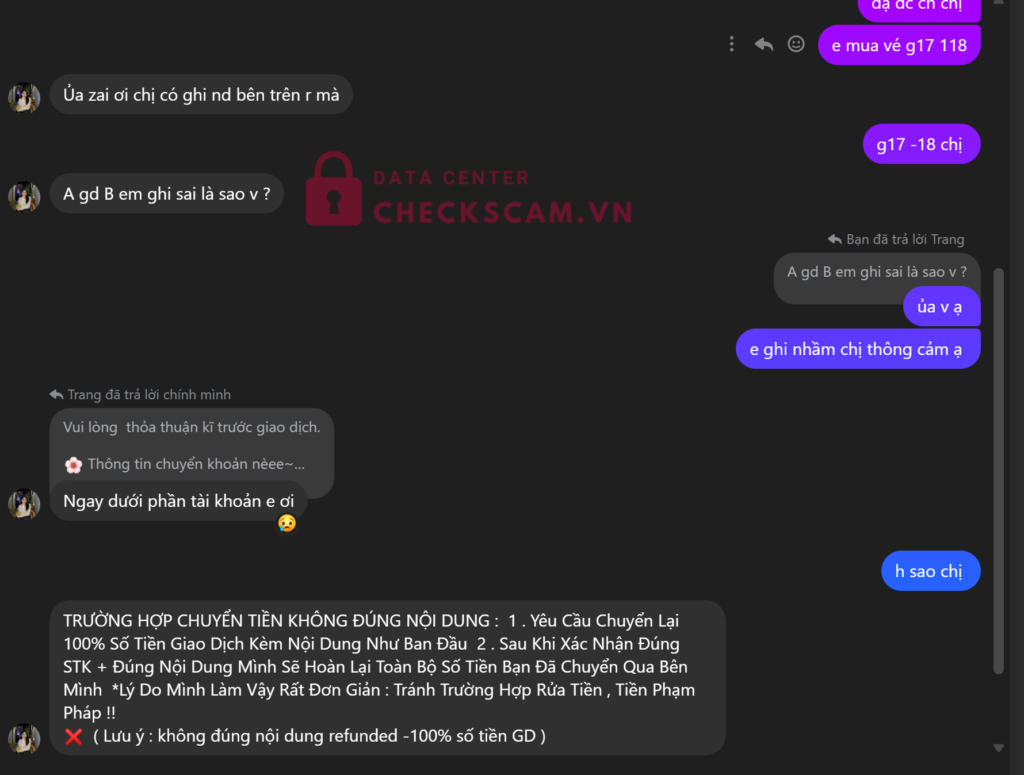This screenshot has height=775, width=1024.
Task: Click the crying emoji reaction on message
Action: click(287, 523)
